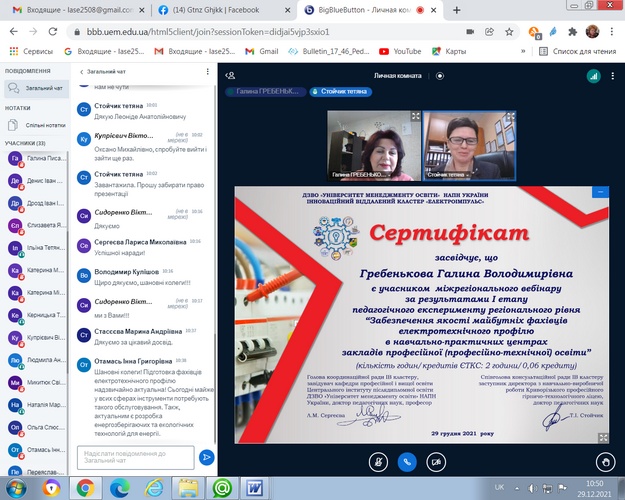Leave audio with blue phone button
This screenshot has height=500, width=625.
tap(407, 462)
